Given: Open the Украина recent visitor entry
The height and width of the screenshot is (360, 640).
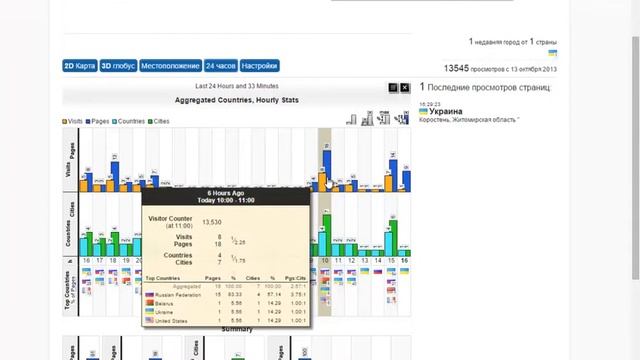Looking at the screenshot, I should pyautogui.click(x=446, y=111).
